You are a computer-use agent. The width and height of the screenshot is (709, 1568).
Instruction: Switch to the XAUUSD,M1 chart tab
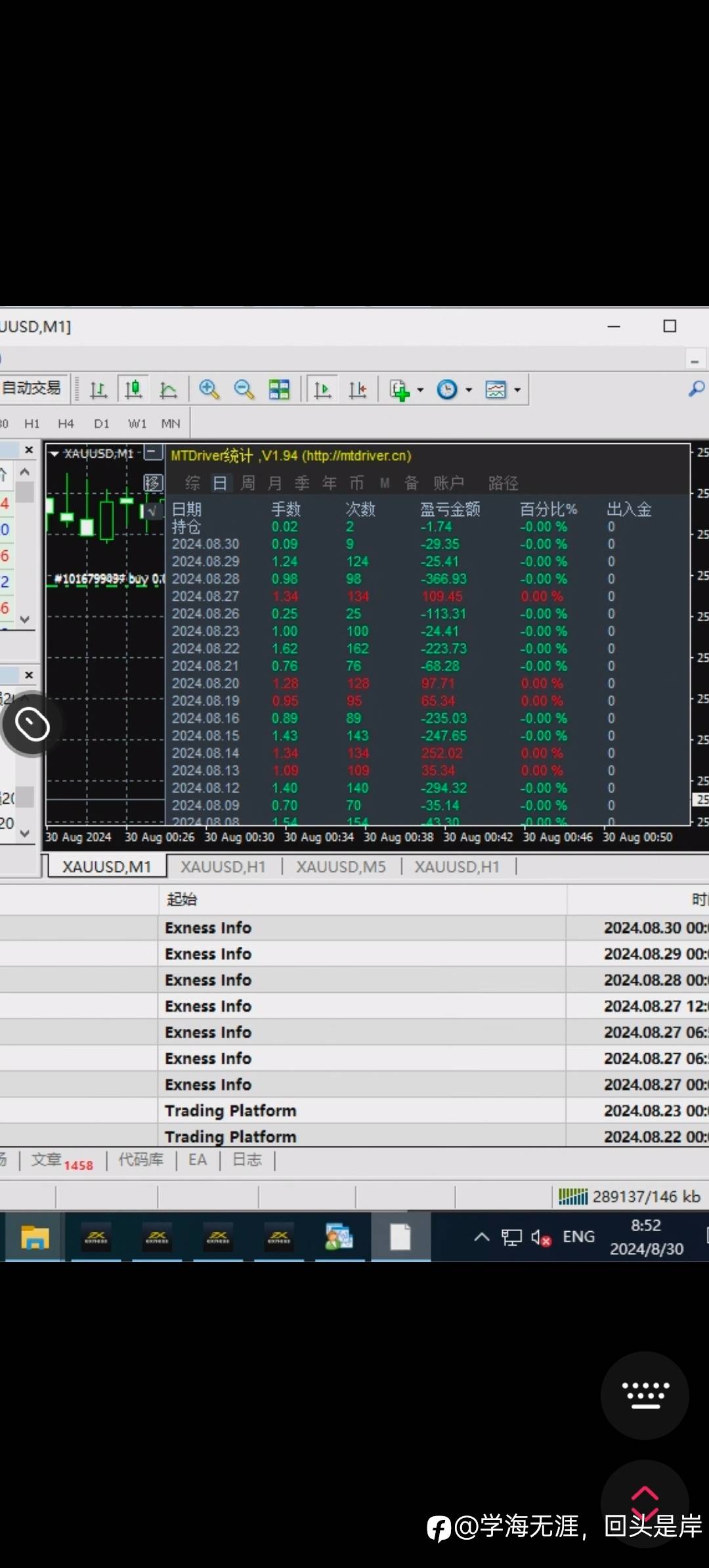click(x=106, y=867)
